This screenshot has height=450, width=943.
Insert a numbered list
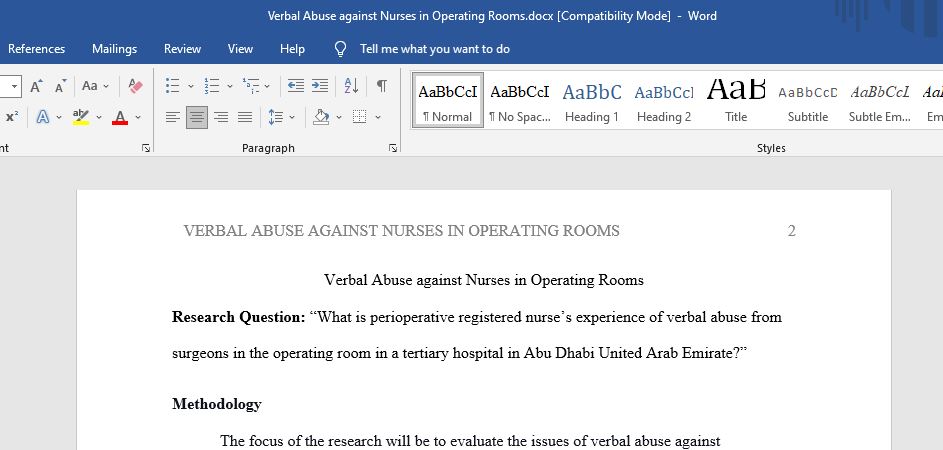pyautogui.click(x=212, y=86)
